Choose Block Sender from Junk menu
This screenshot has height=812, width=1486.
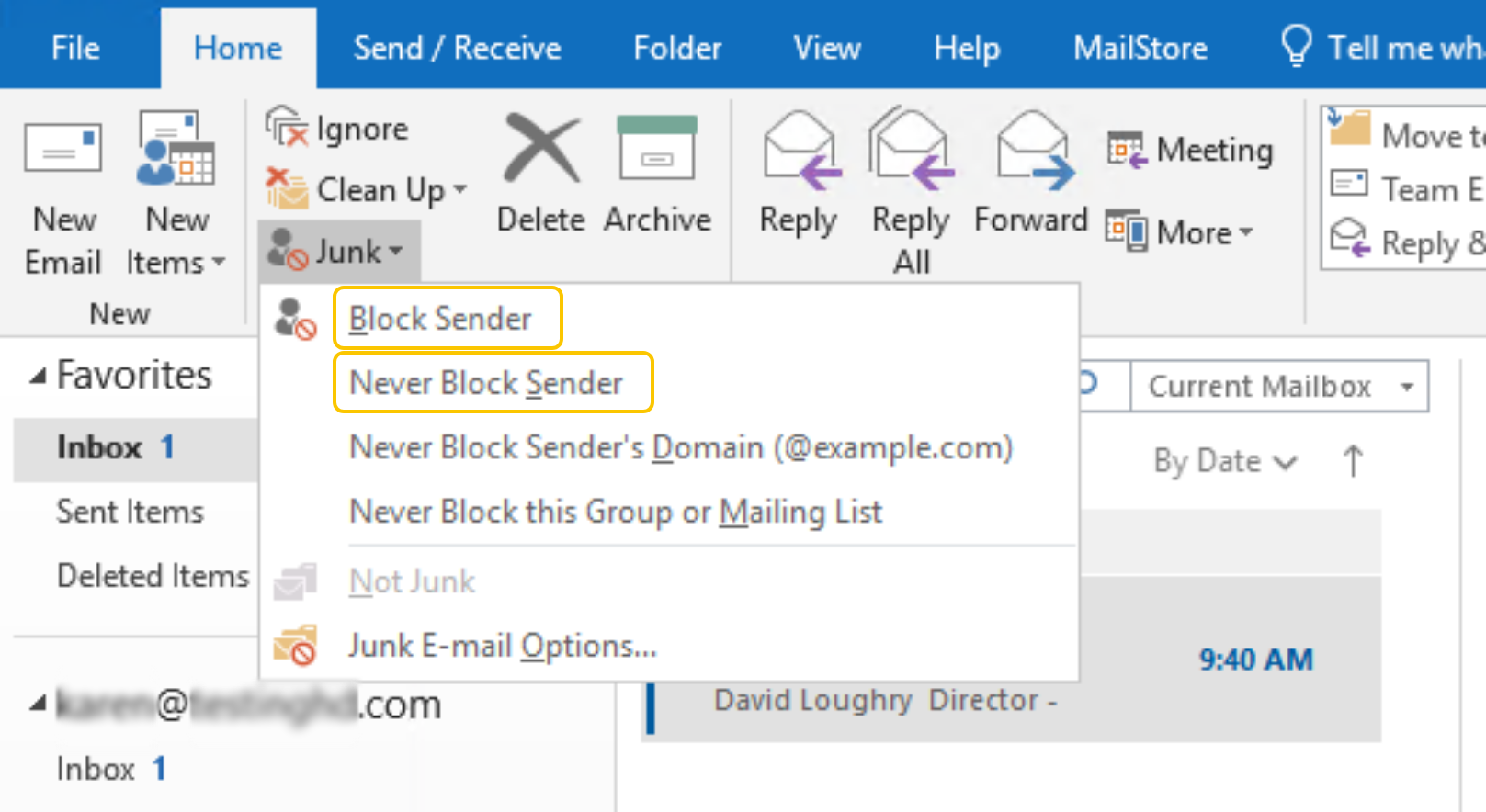point(440,319)
